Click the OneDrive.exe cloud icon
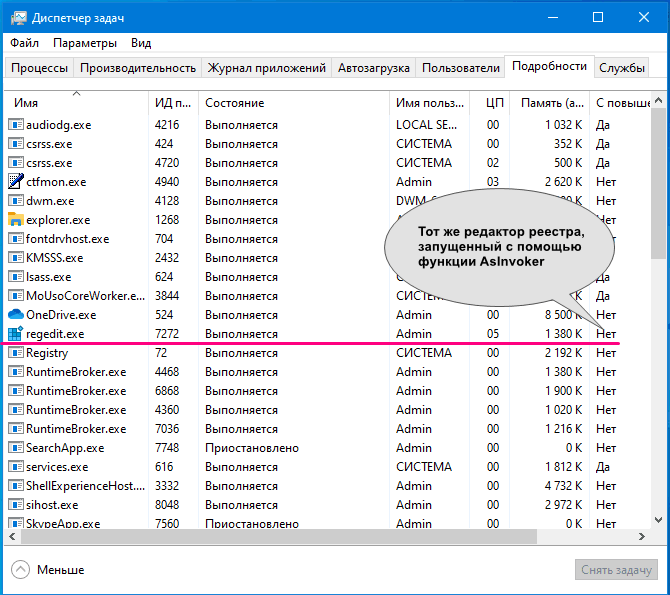 click(16, 315)
